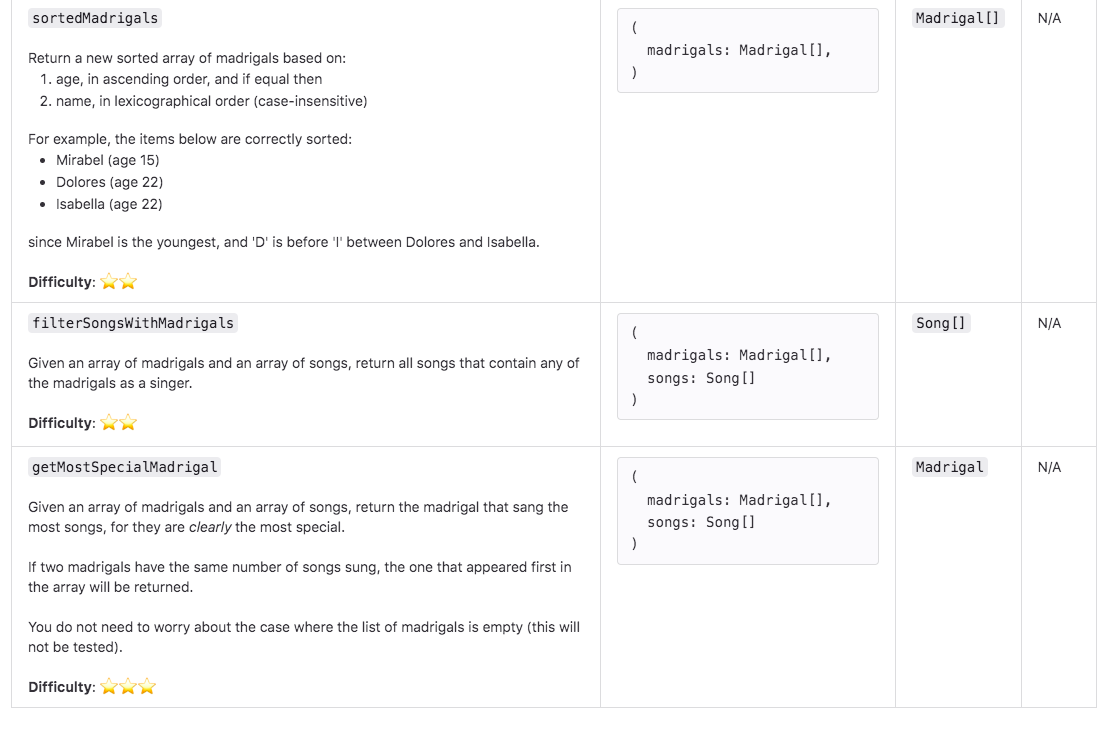
Task: Click the sortedMadrigals function name
Action: click(95, 18)
